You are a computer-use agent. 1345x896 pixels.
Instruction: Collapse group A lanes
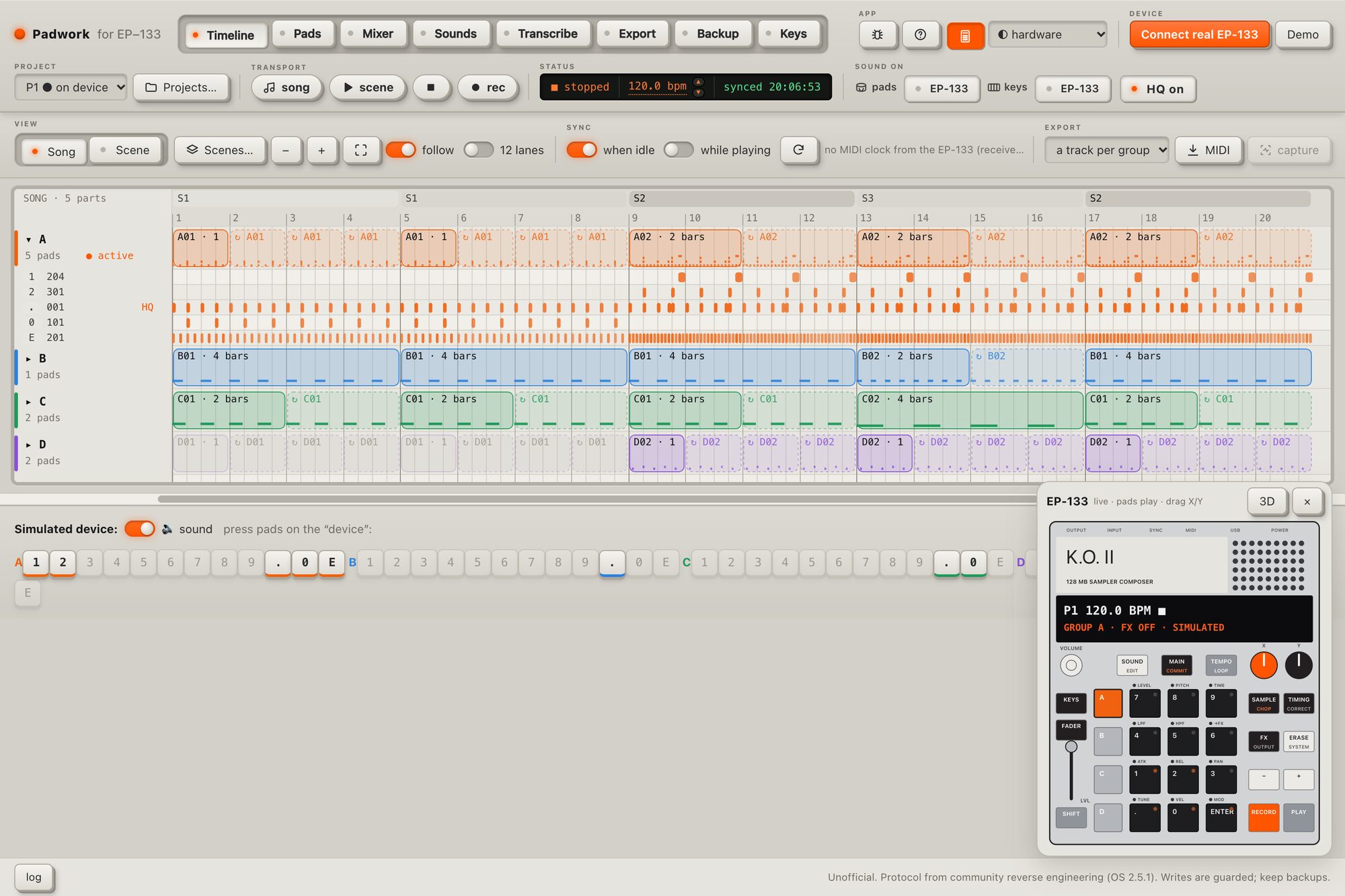tap(29, 239)
